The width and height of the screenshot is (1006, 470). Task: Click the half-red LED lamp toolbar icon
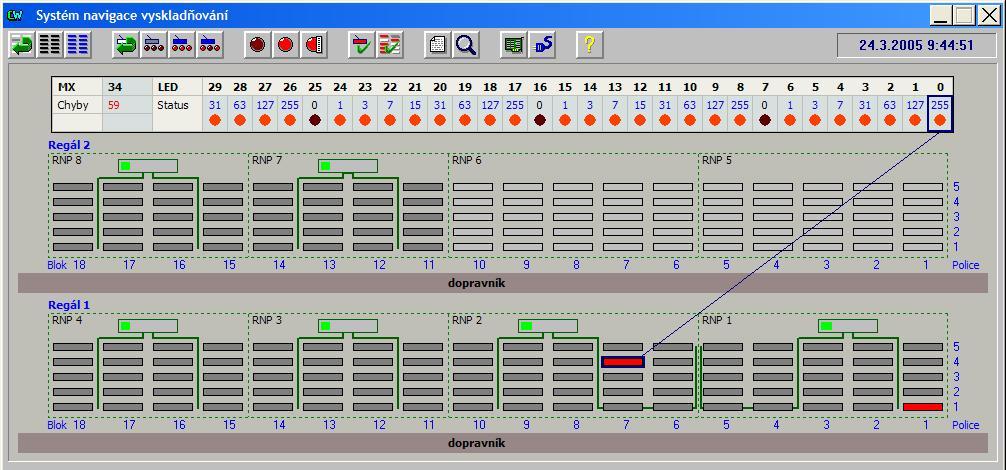click(312, 45)
